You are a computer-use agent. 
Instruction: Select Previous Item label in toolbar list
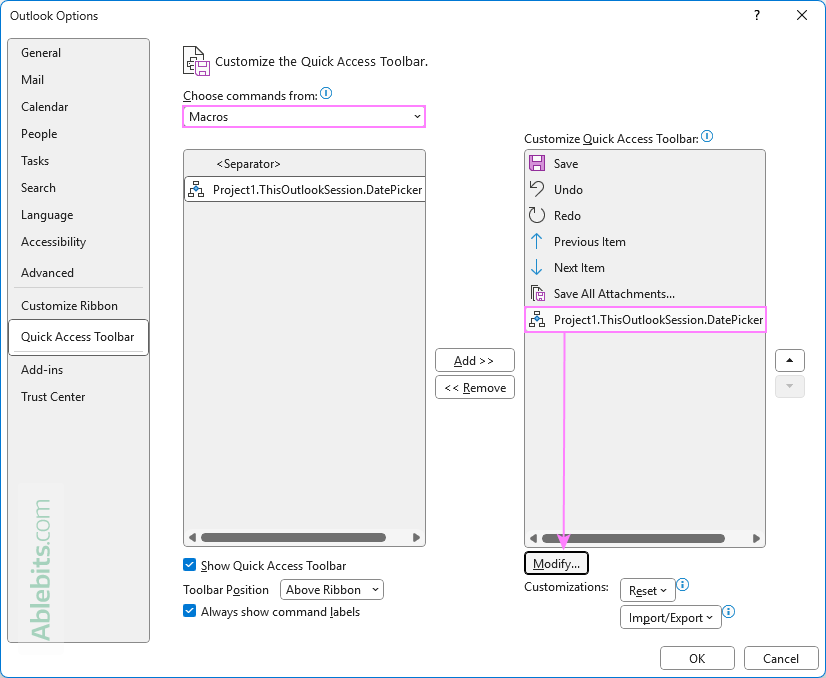click(589, 241)
